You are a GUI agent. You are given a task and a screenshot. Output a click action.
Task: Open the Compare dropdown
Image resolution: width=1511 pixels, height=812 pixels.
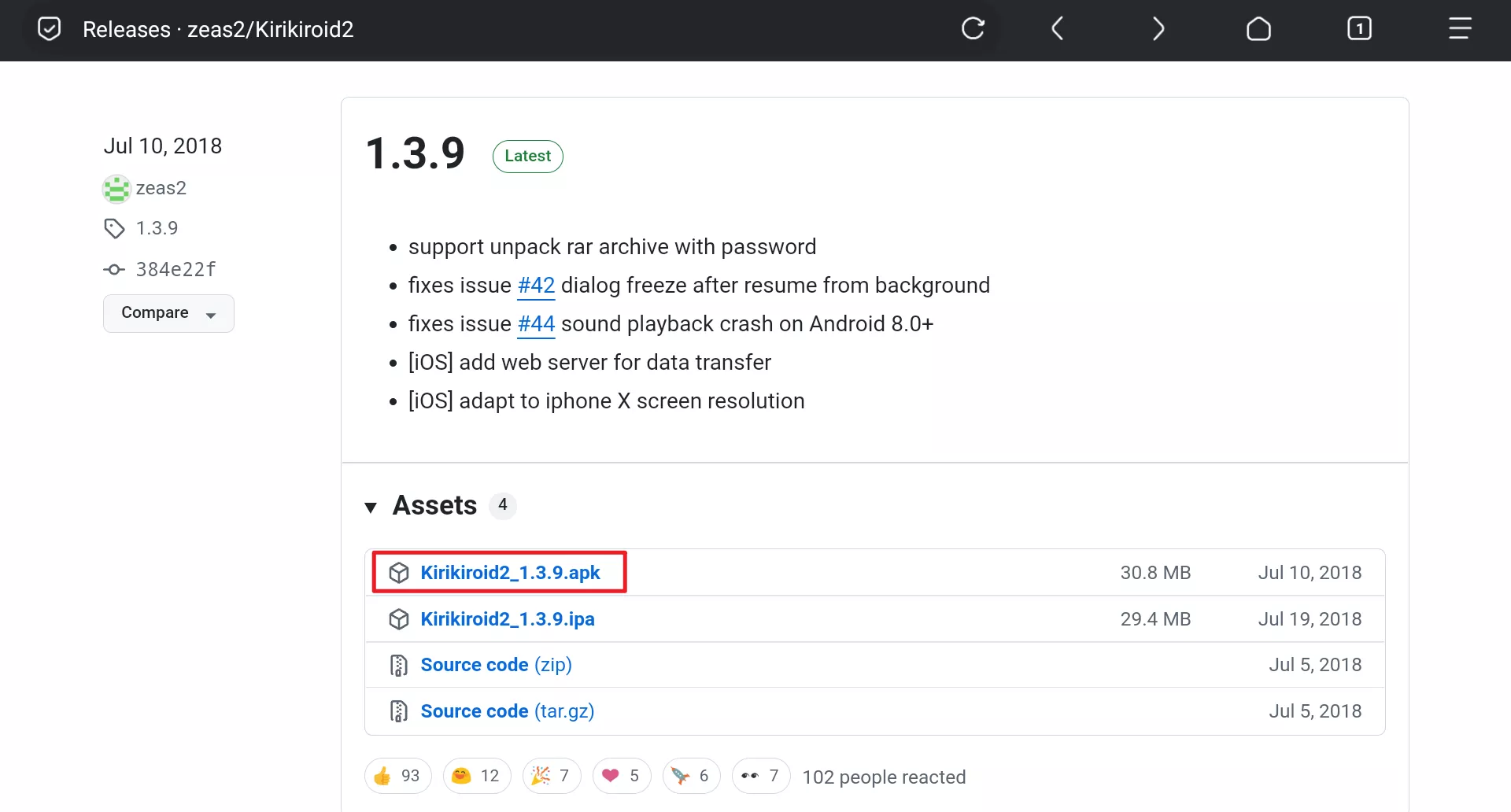(x=168, y=313)
